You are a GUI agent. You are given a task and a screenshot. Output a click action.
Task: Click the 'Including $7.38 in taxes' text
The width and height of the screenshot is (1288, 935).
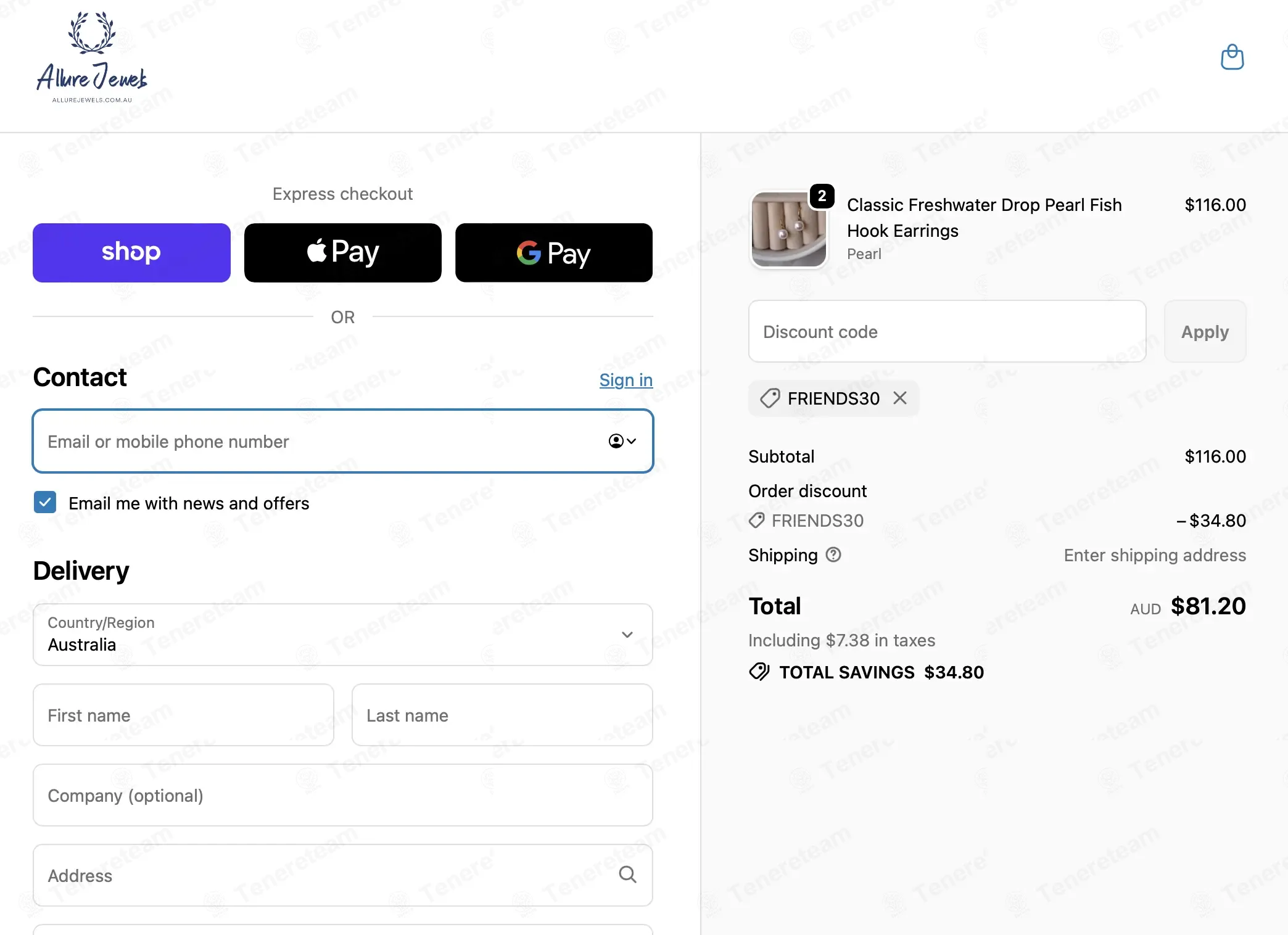(841, 640)
